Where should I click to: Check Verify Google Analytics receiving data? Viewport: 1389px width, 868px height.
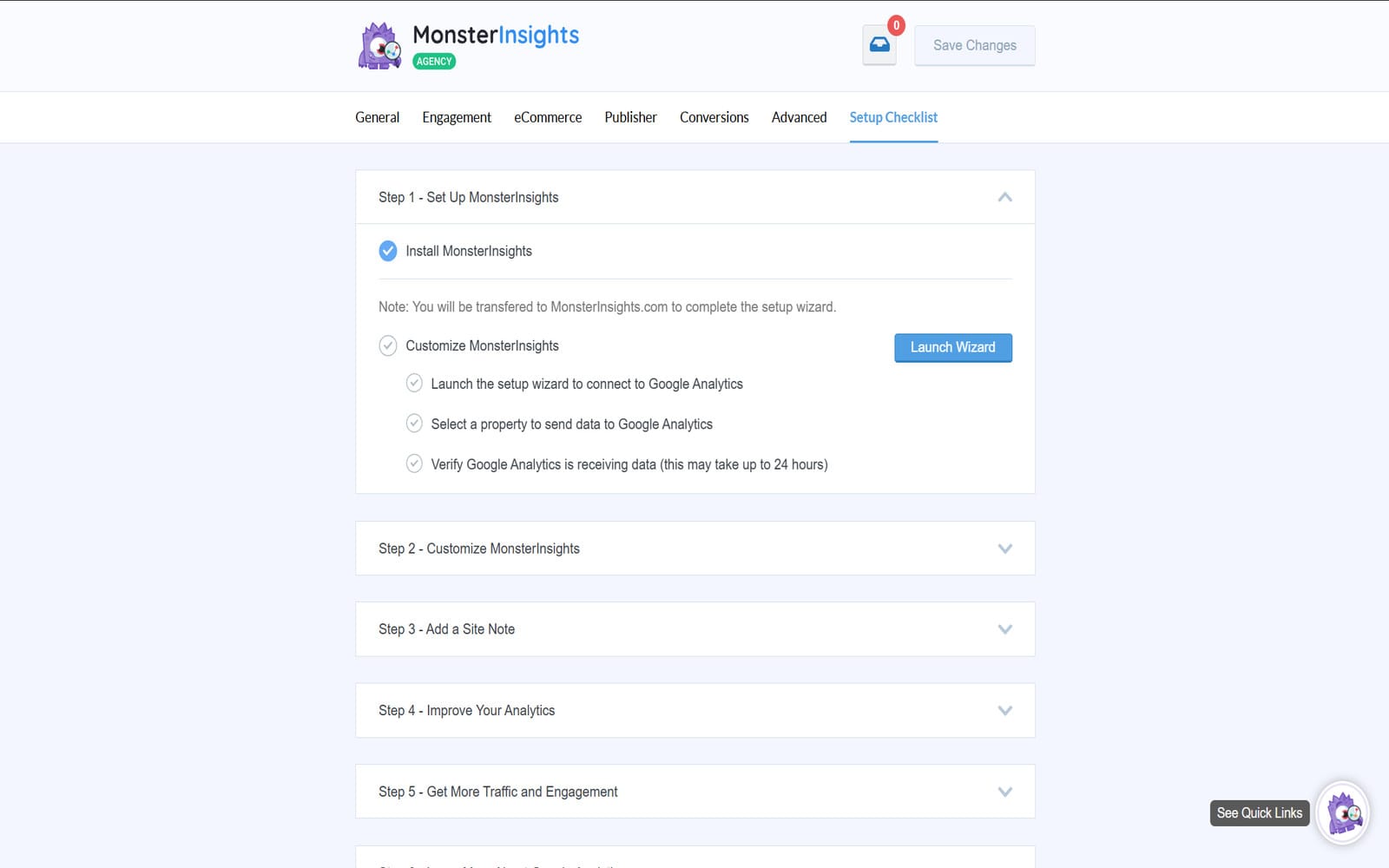click(x=414, y=464)
